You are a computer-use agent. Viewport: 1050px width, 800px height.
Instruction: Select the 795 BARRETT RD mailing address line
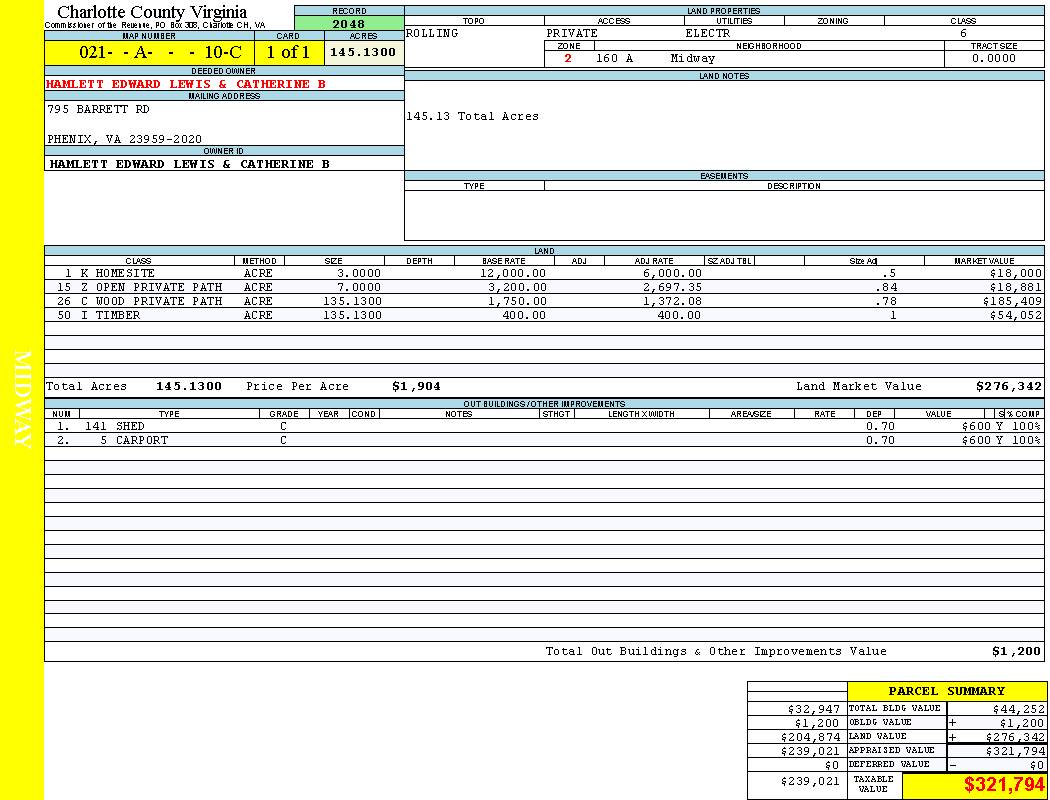click(x=98, y=110)
